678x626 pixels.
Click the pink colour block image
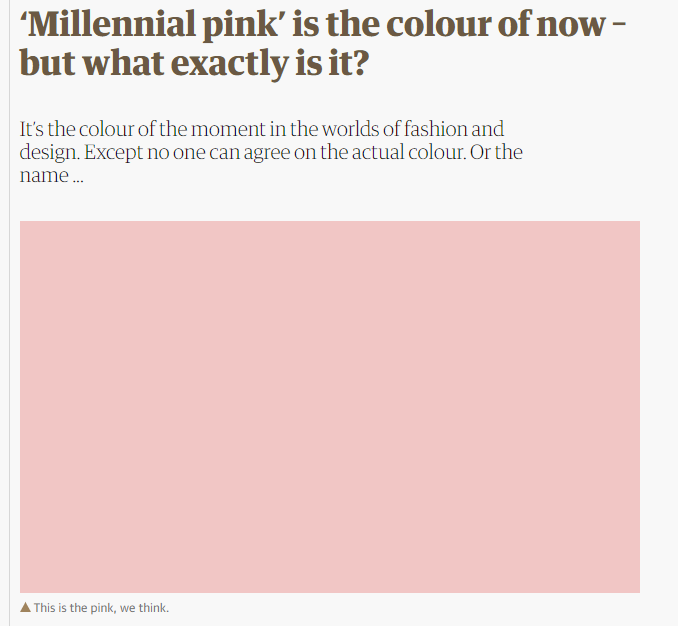[x=330, y=407]
